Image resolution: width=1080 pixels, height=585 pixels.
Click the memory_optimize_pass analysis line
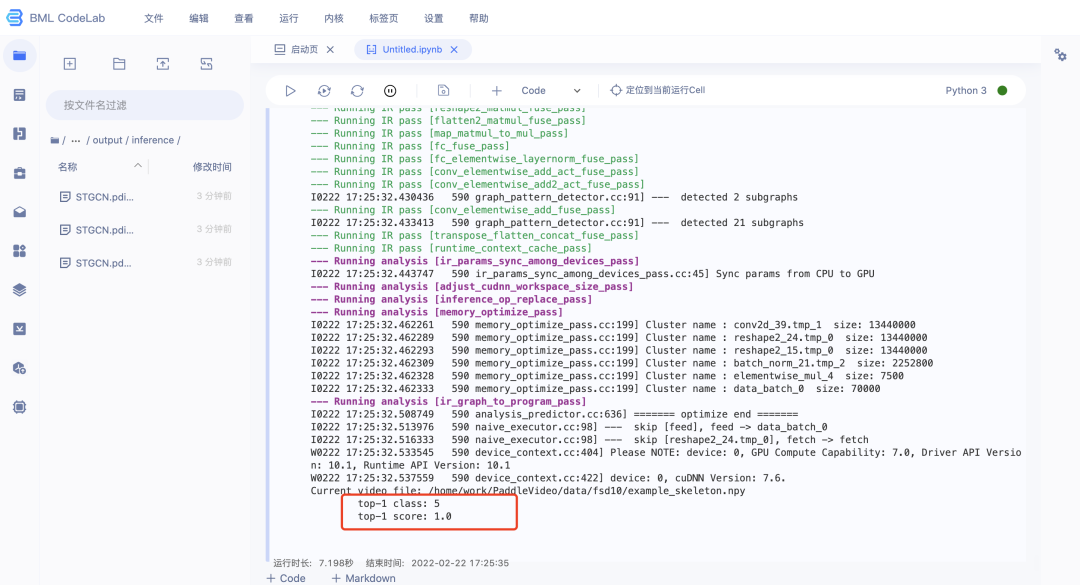[437, 312]
